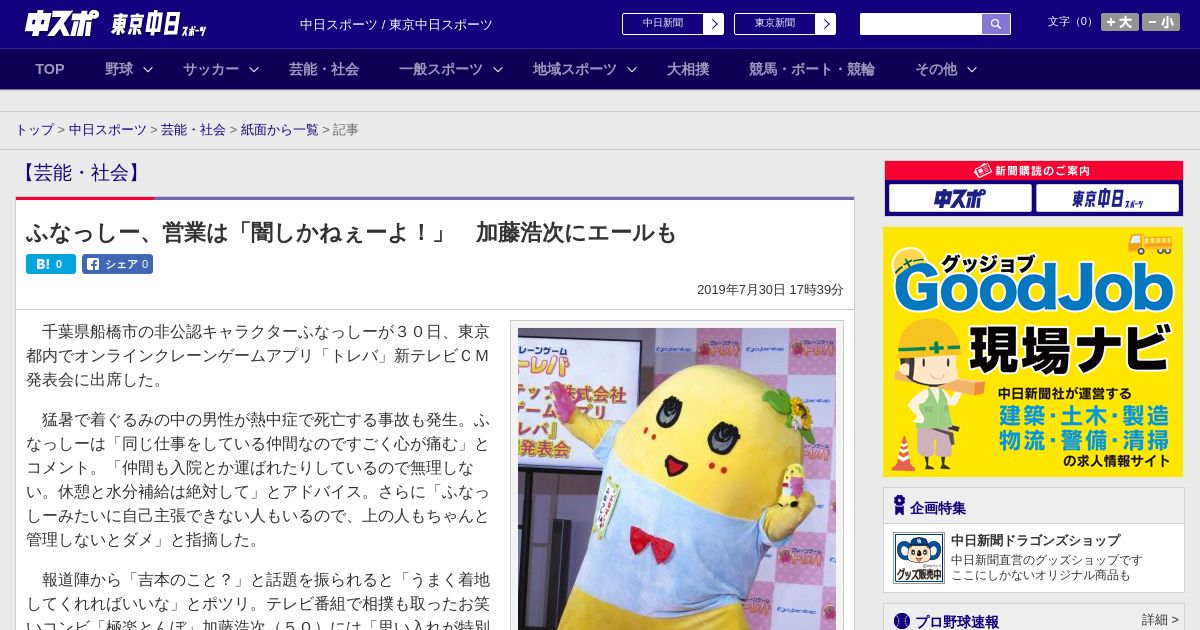Click トップ breadcrumb link
Viewport: 1200px width, 630px height.
(x=35, y=130)
